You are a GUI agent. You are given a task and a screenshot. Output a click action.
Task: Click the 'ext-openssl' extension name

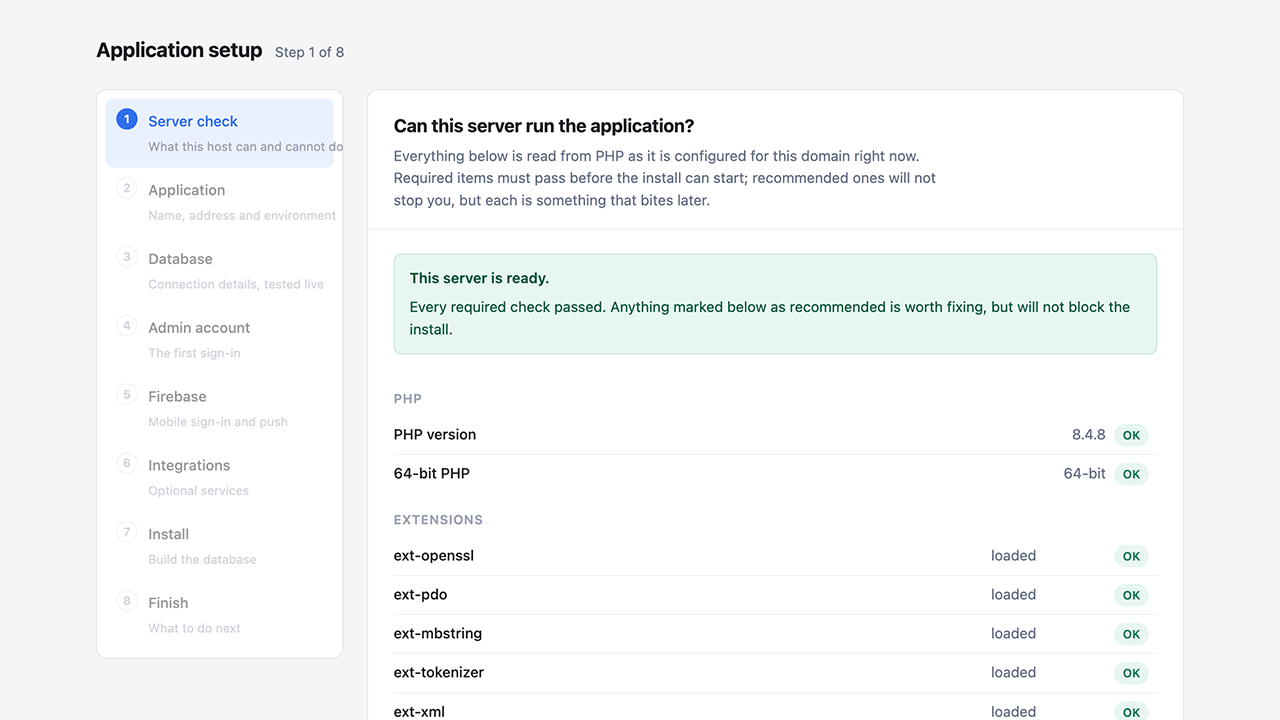click(x=434, y=556)
